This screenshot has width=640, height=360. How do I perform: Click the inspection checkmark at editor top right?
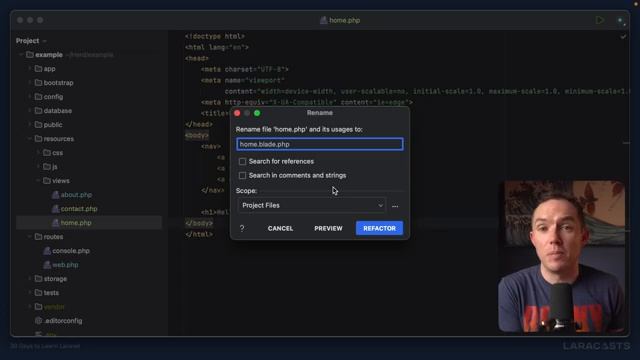point(623,37)
